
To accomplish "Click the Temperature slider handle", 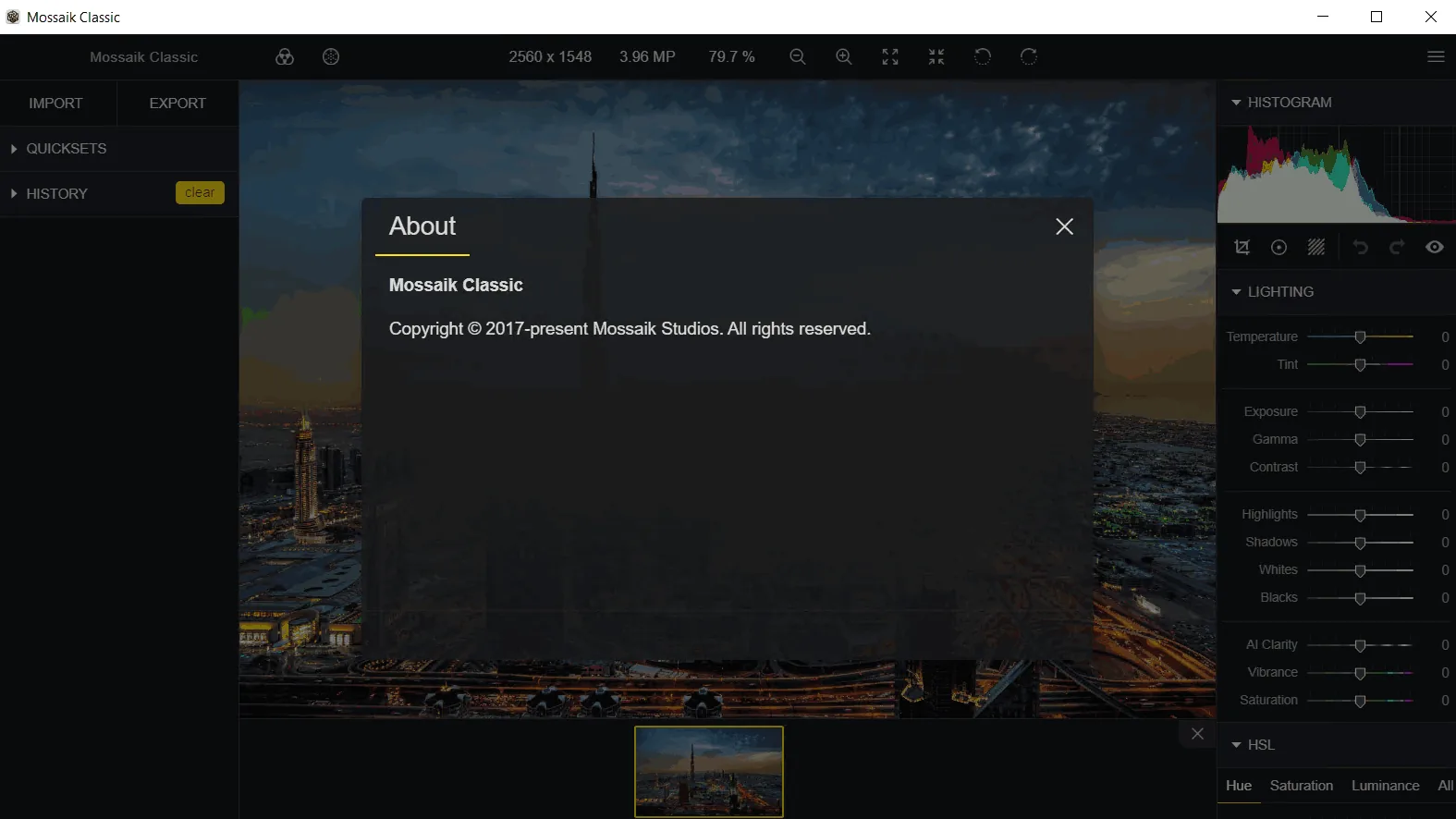I will (x=1360, y=337).
